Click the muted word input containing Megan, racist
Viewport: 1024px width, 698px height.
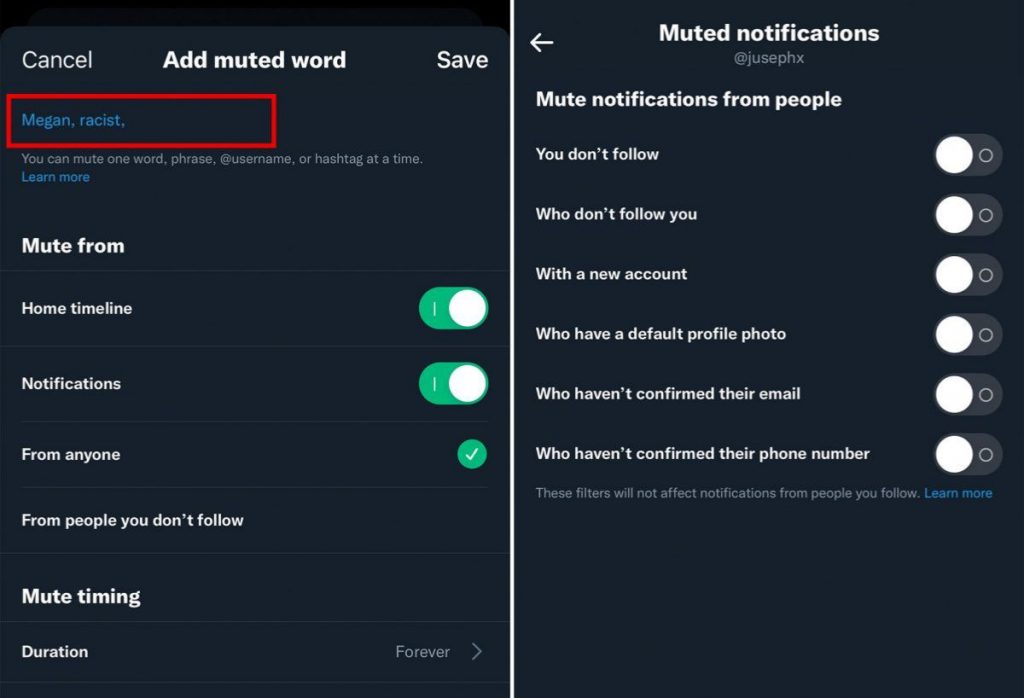140,119
